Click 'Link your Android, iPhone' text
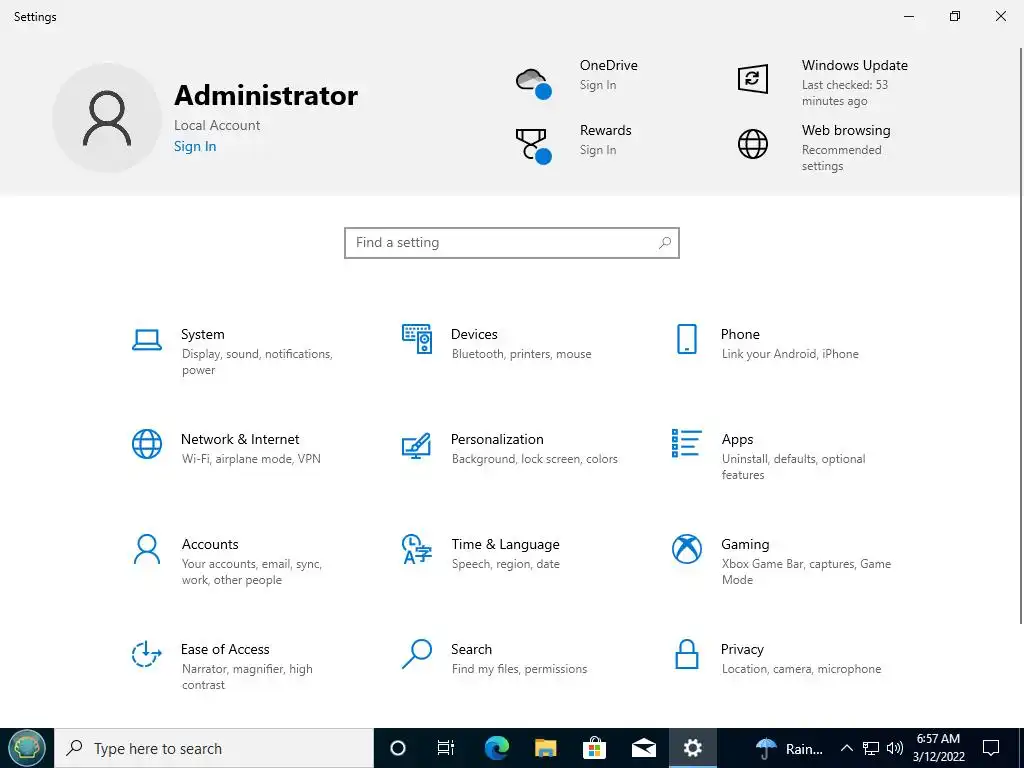Viewport: 1024px width, 768px height. click(790, 354)
